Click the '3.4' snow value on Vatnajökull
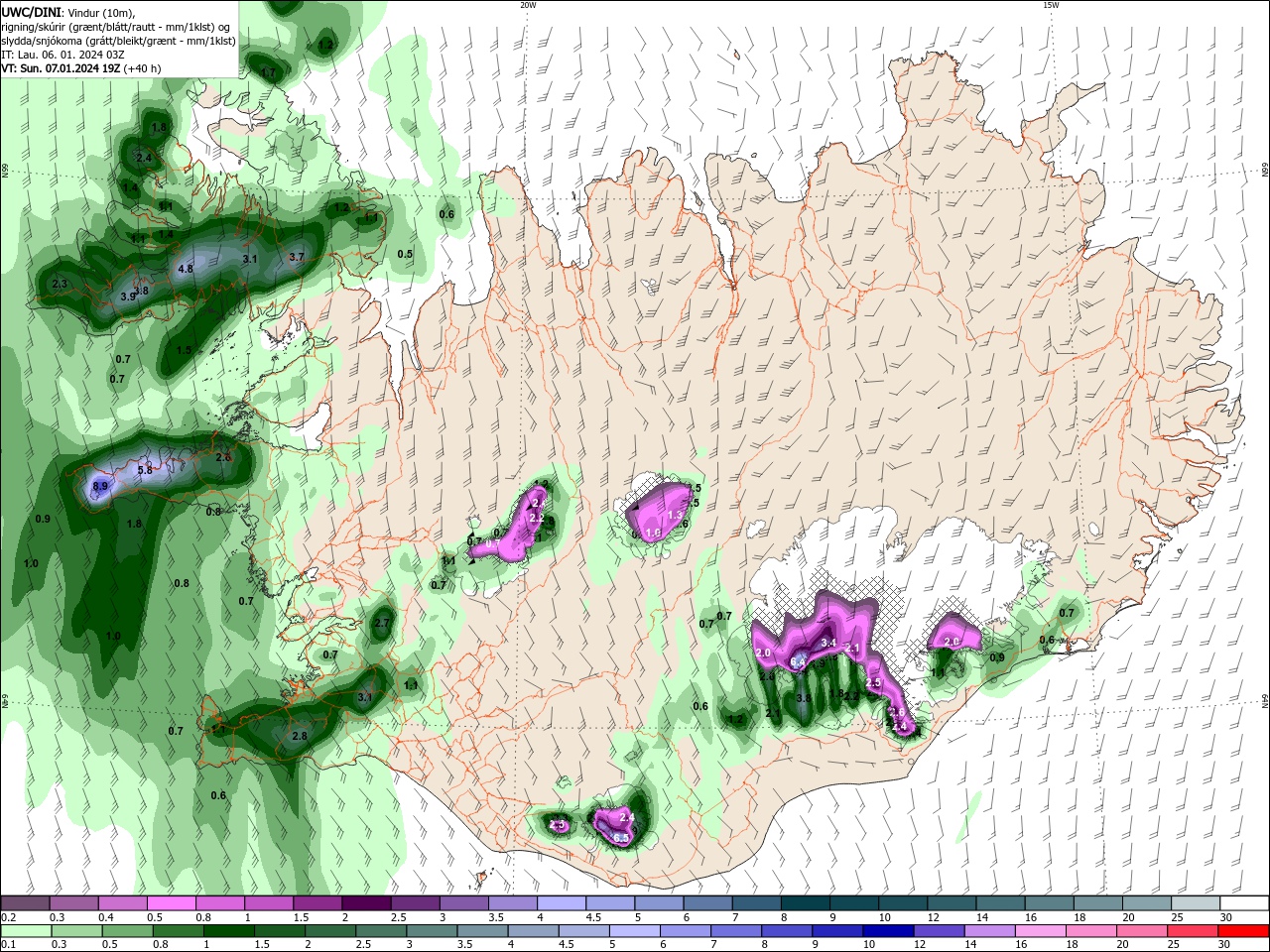The width and height of the screenshot is (1270, 952). pyautogui.click(x=830, y=644)
